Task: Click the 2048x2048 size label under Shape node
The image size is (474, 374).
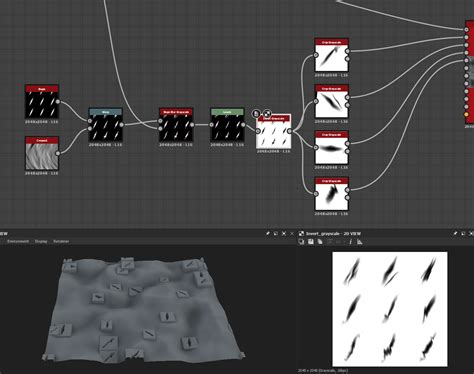Action: 42,122
